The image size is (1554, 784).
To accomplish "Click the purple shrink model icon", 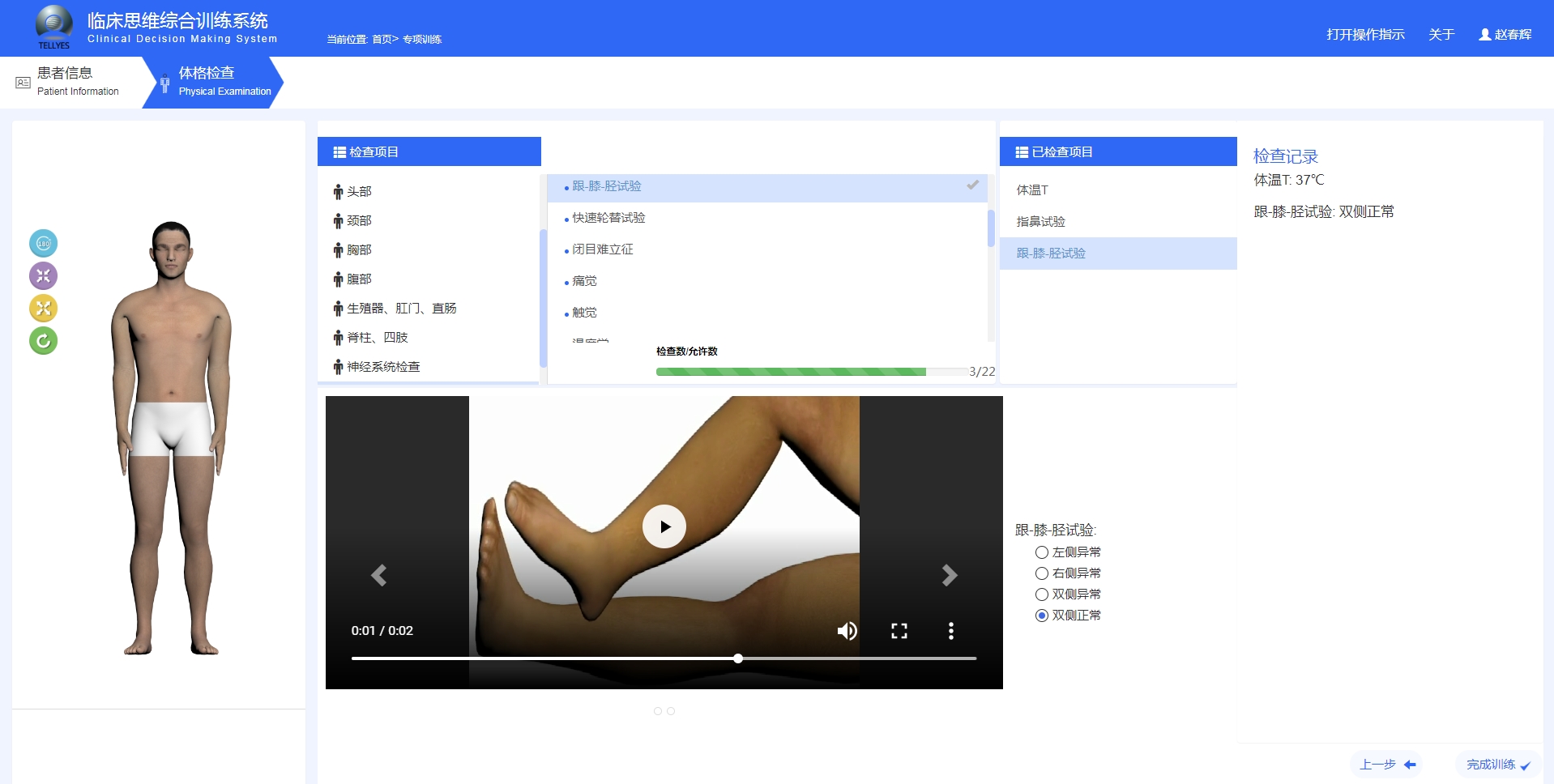I will point(44,276).
